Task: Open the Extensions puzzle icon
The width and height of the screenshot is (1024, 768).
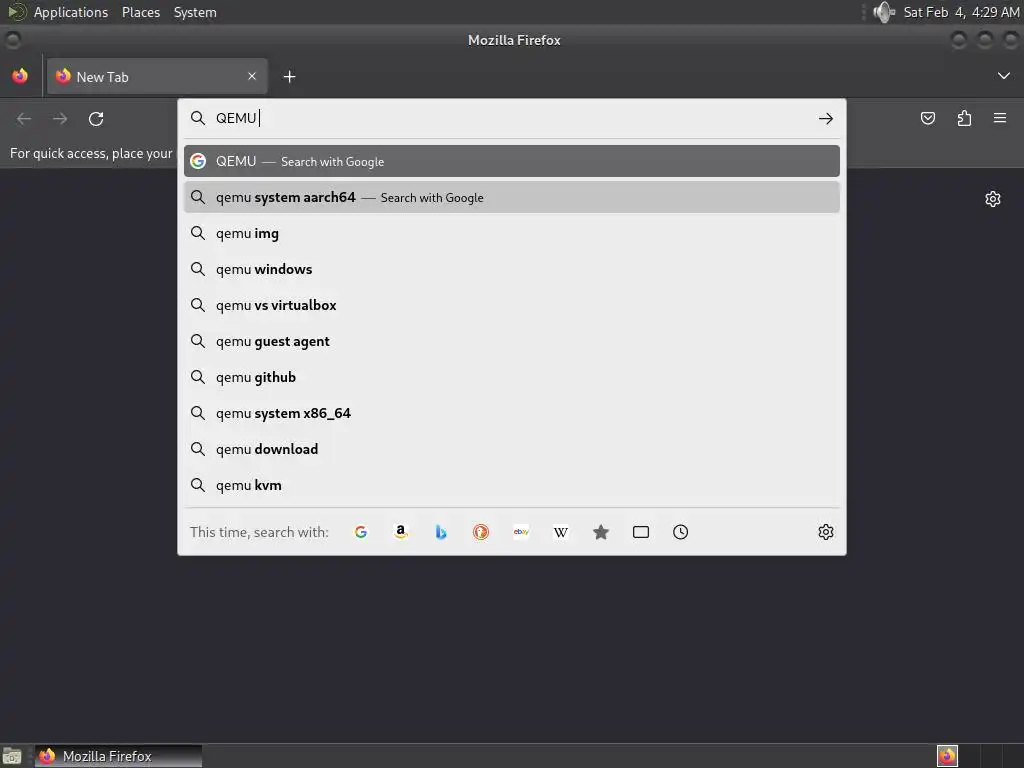Action: point(964,118)
